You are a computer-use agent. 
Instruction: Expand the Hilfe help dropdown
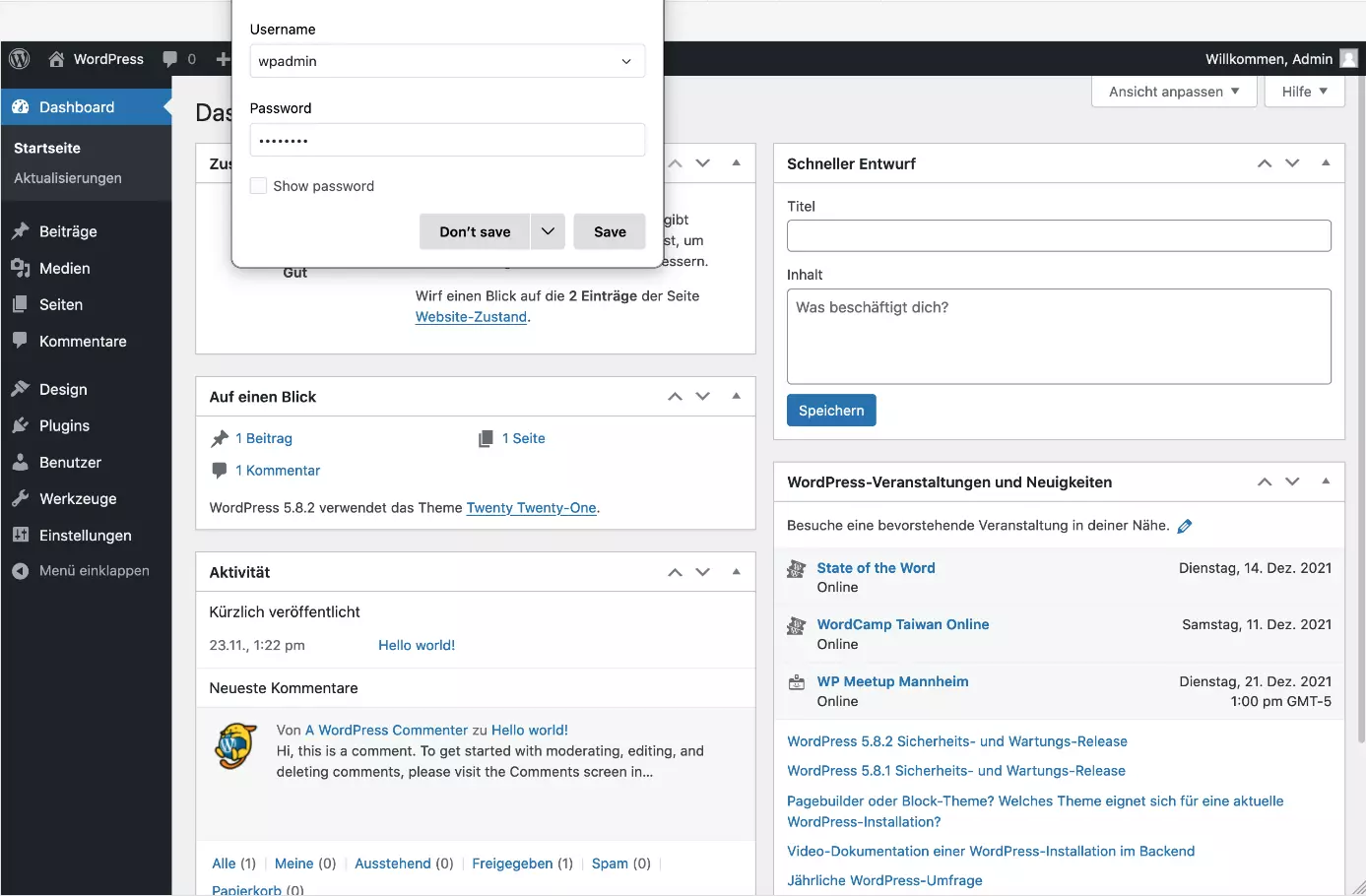1305,92
